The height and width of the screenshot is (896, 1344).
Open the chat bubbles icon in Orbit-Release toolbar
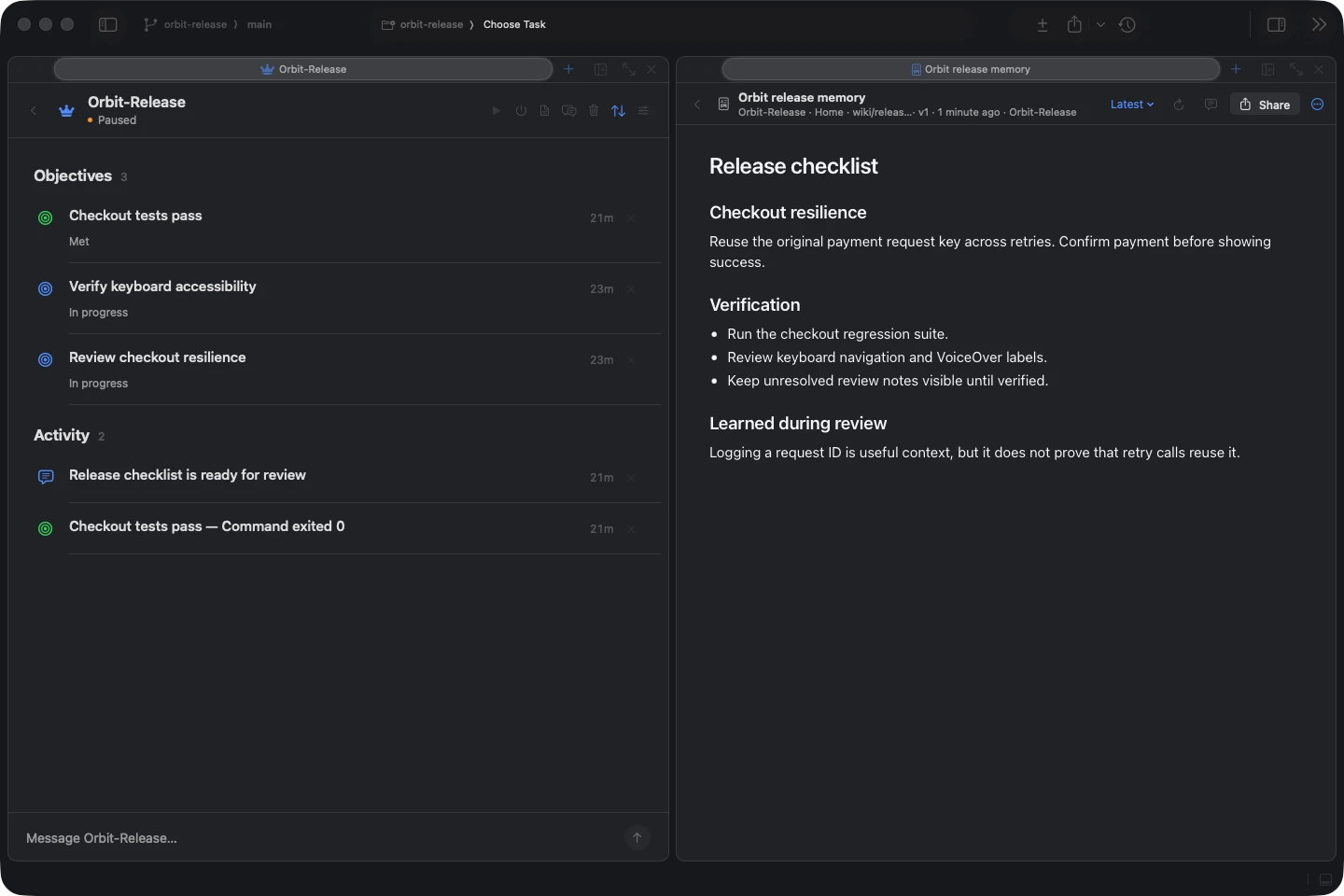[569, 110]
